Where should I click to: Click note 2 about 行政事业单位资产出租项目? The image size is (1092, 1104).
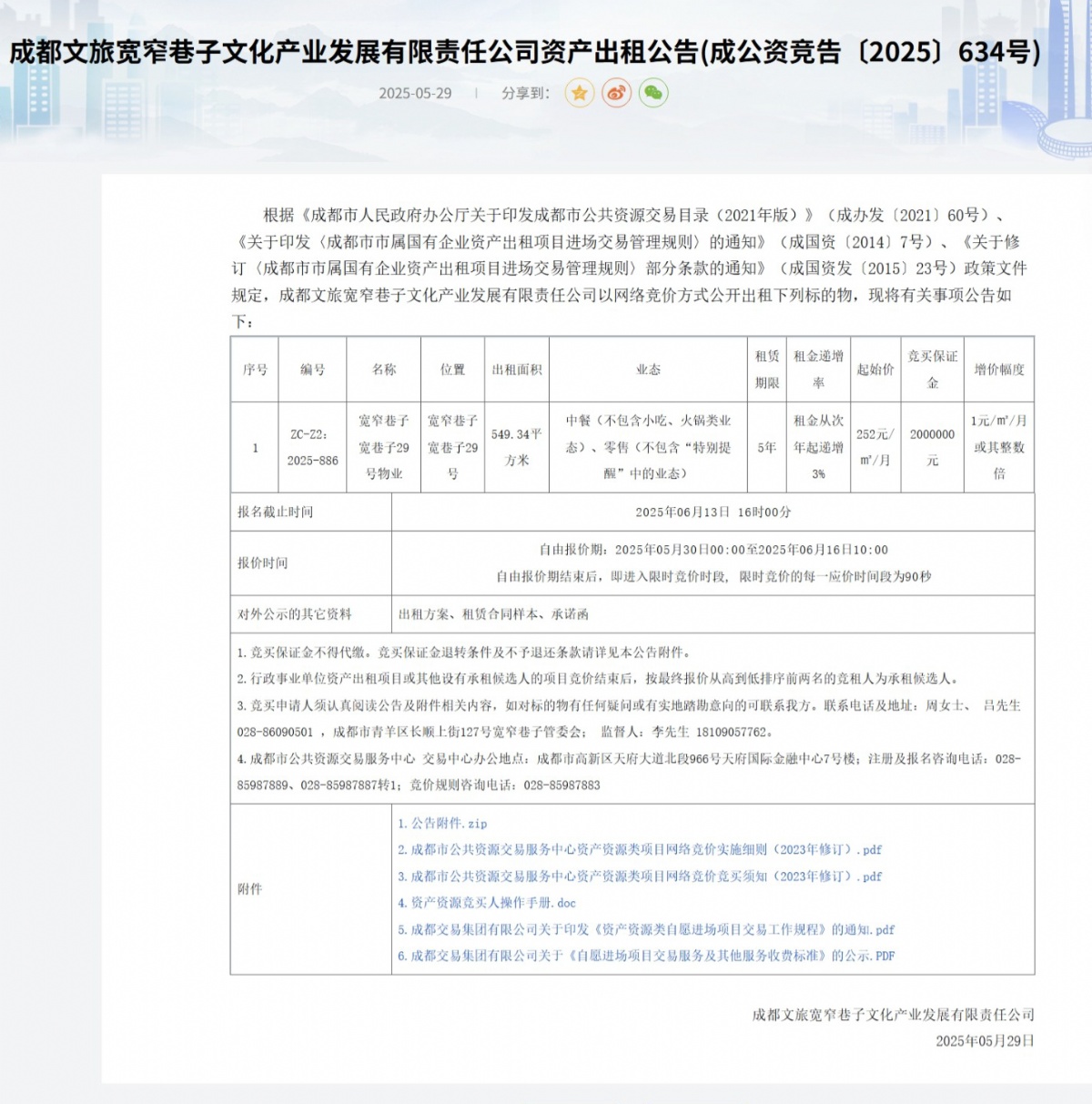click(598, 679)
